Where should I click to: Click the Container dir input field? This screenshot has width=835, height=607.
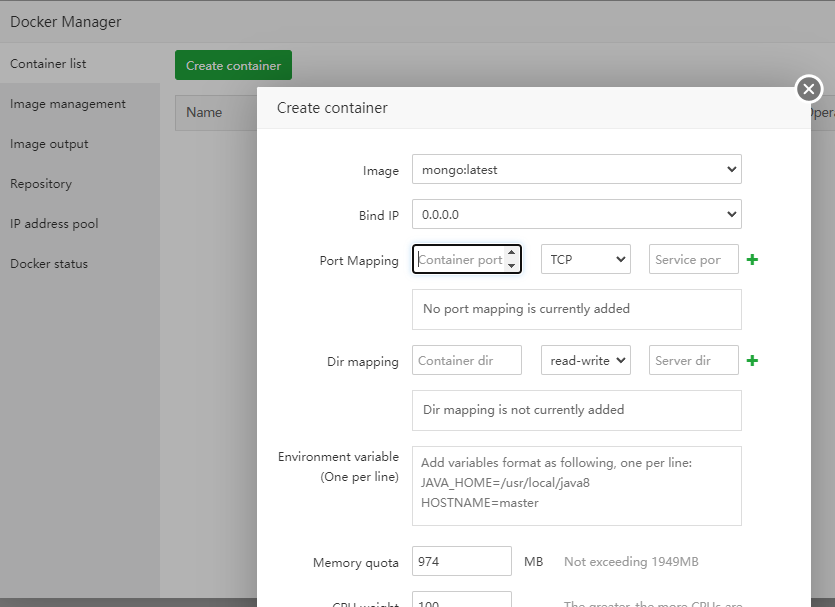466,361
